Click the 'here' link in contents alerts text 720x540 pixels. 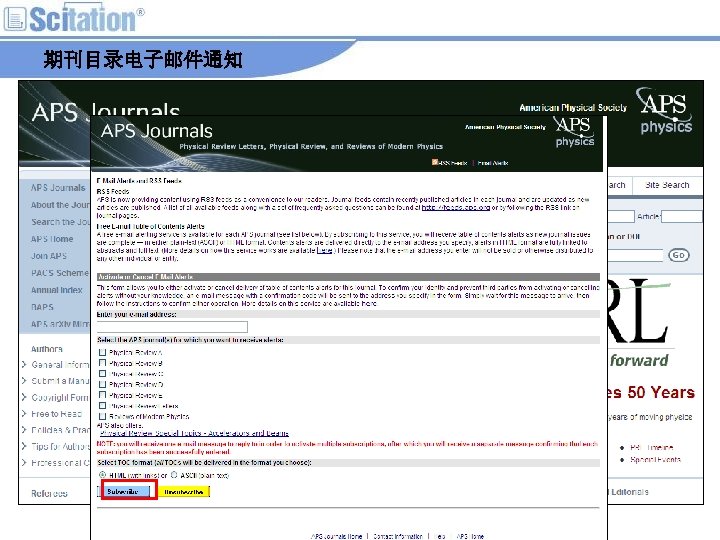pyautogui.click(x=325, y=250)
